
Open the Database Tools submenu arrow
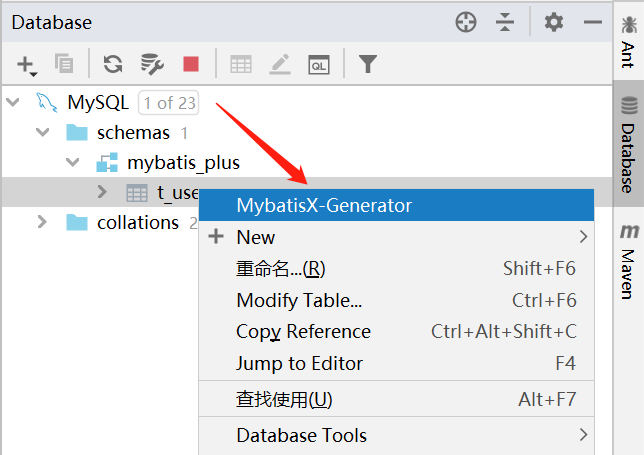click(583, 435)
